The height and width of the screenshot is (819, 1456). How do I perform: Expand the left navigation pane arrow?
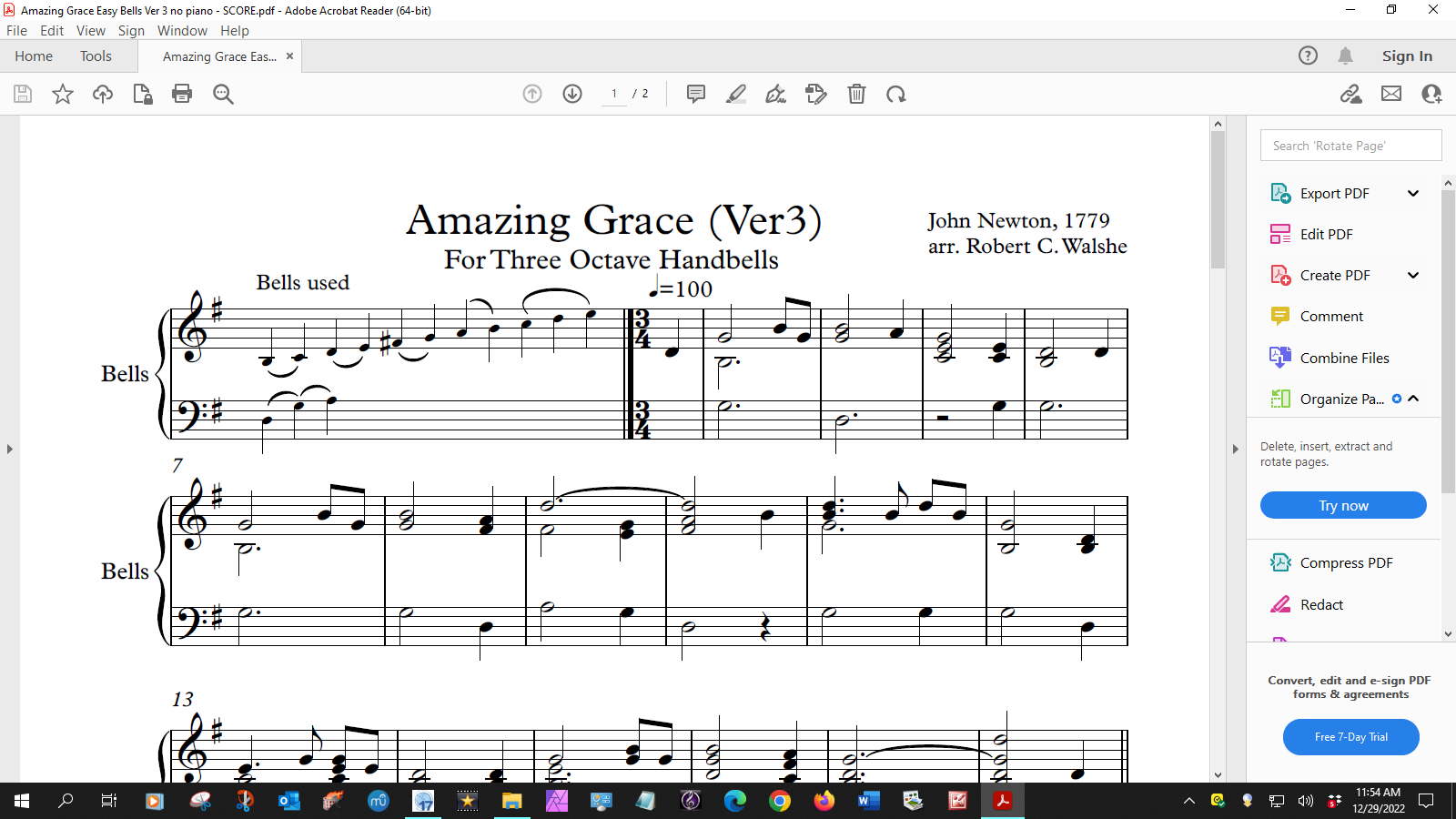point(10,449)
